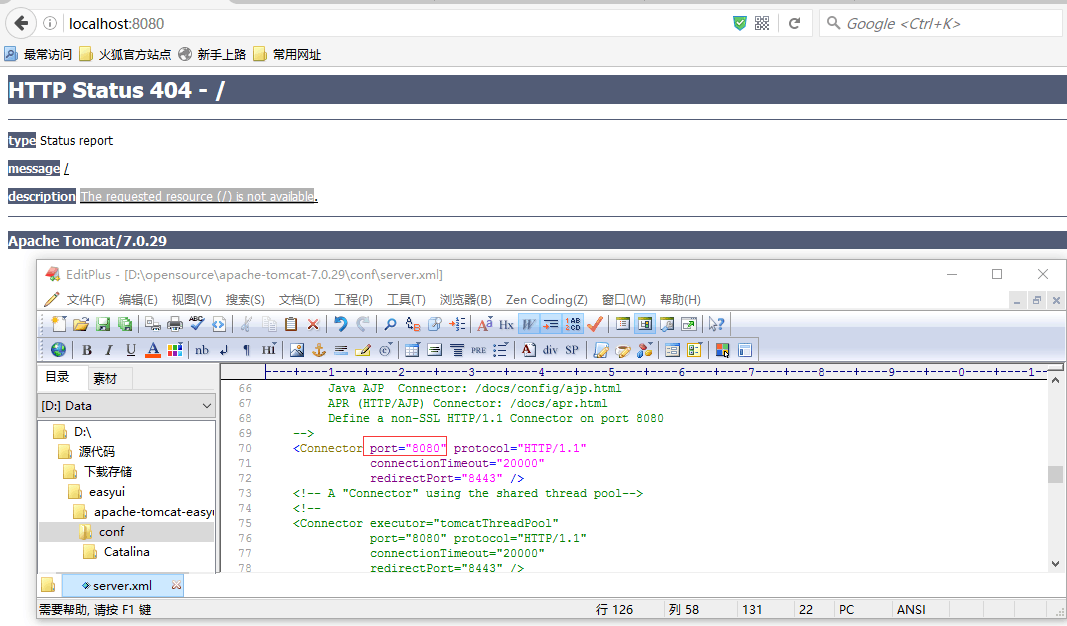Click the red X delete icon
This screenshot has height=626, width=1067.
pos(313,325)
